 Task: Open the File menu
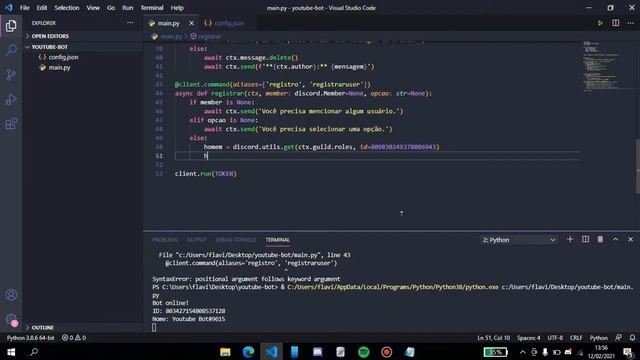pyautogui.click(x=24, y=8)
